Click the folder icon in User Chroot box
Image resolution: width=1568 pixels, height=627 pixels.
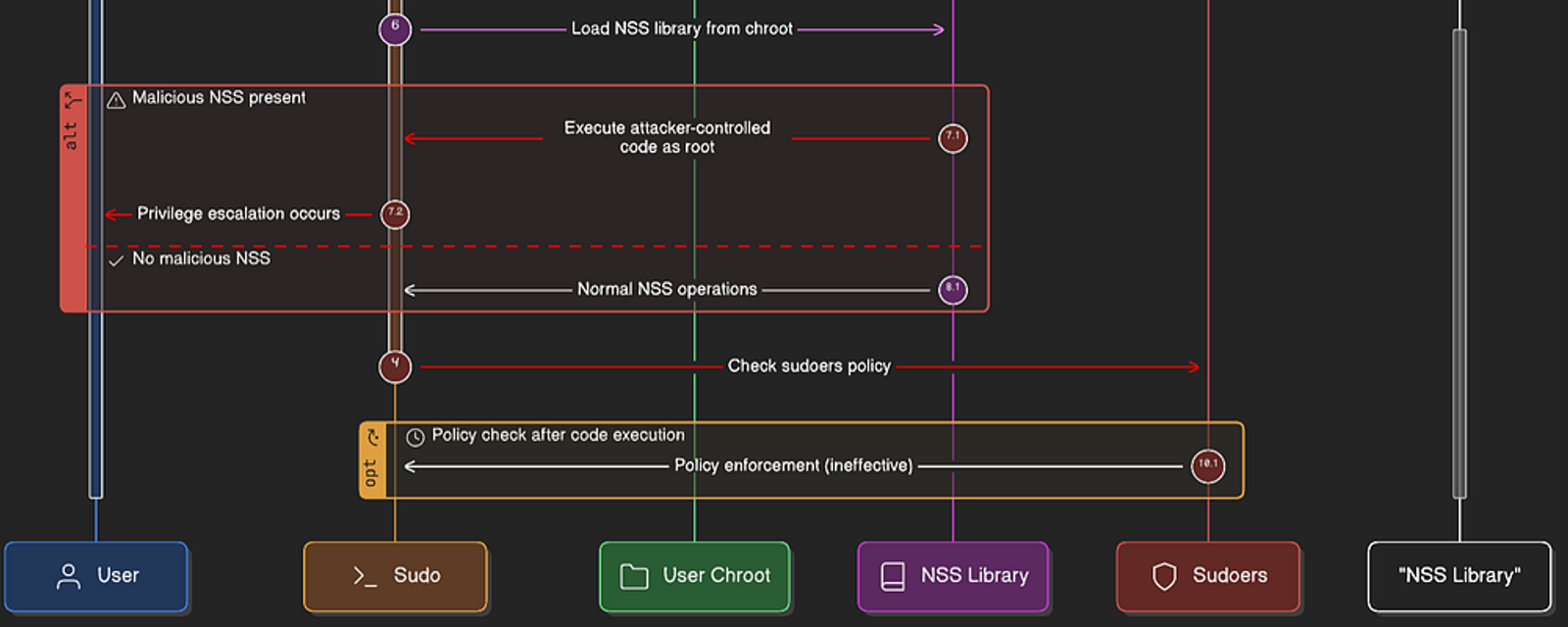[634, 576]
